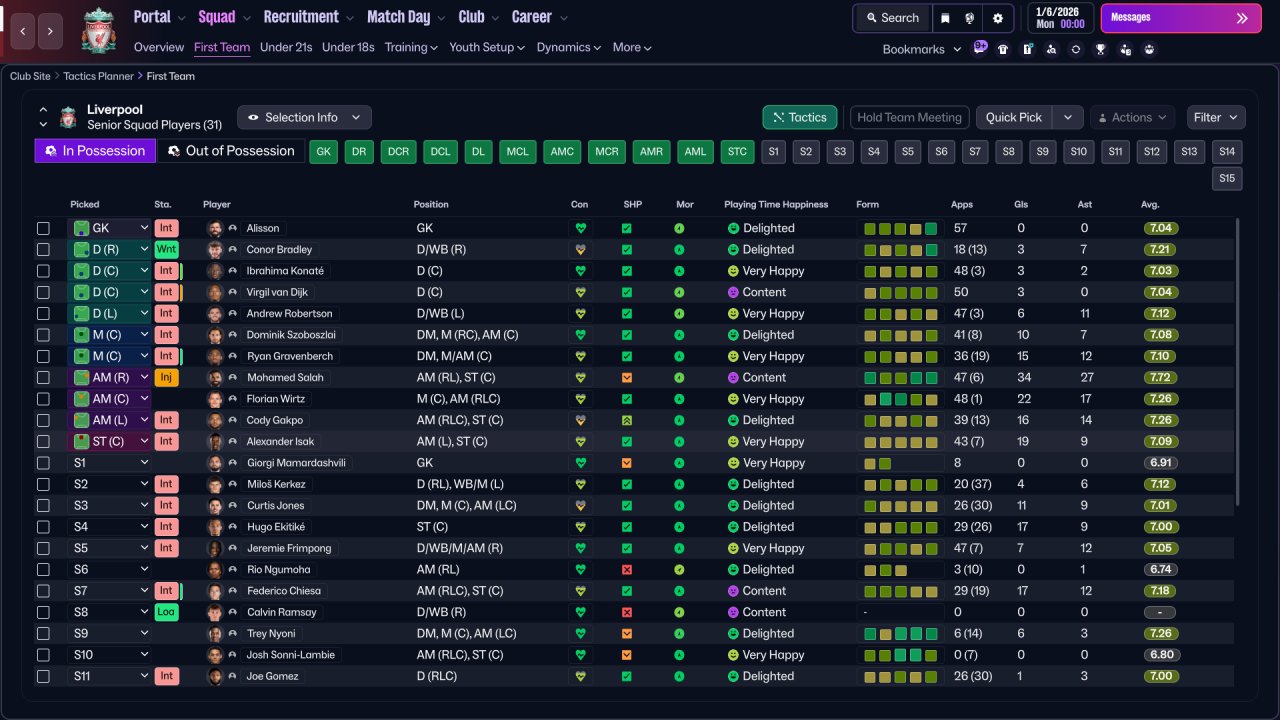Open the Portal menu
The width and height of the screenshot is (1280, 720).
[x=159, y=17]
